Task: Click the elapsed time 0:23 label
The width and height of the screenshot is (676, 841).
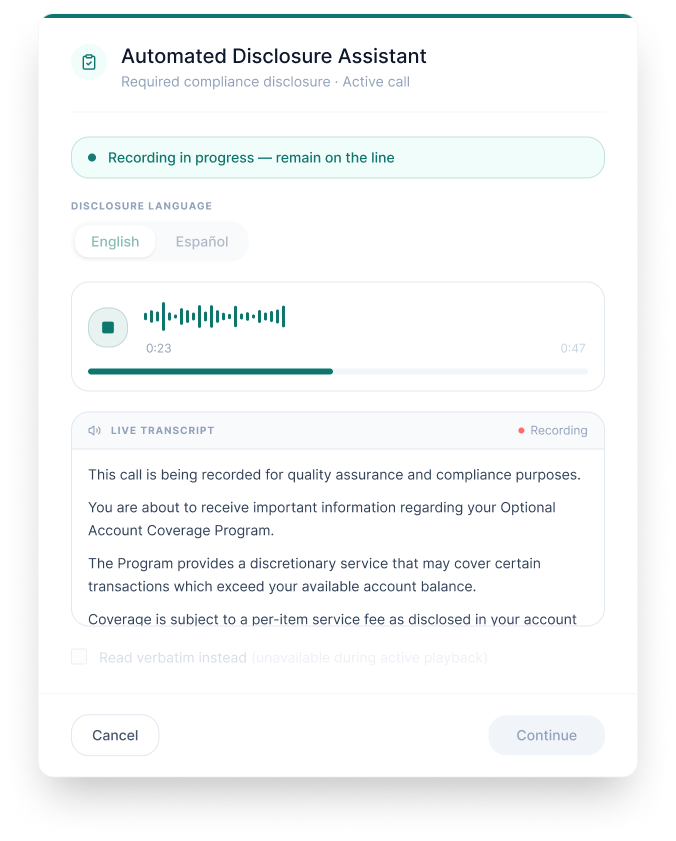Action: pyautogui.click(x=159, y=348)
